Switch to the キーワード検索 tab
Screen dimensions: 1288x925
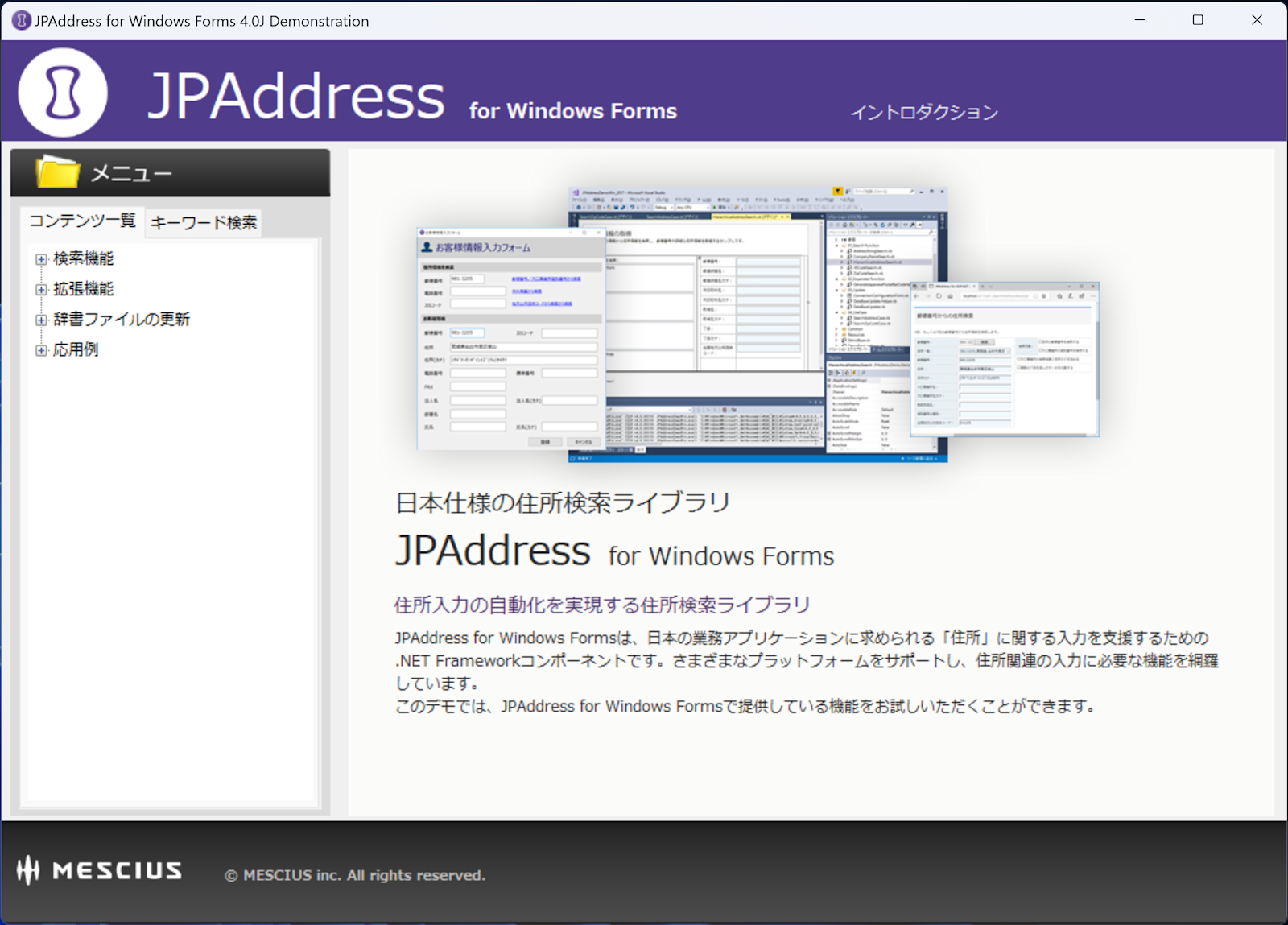(204, 223)
